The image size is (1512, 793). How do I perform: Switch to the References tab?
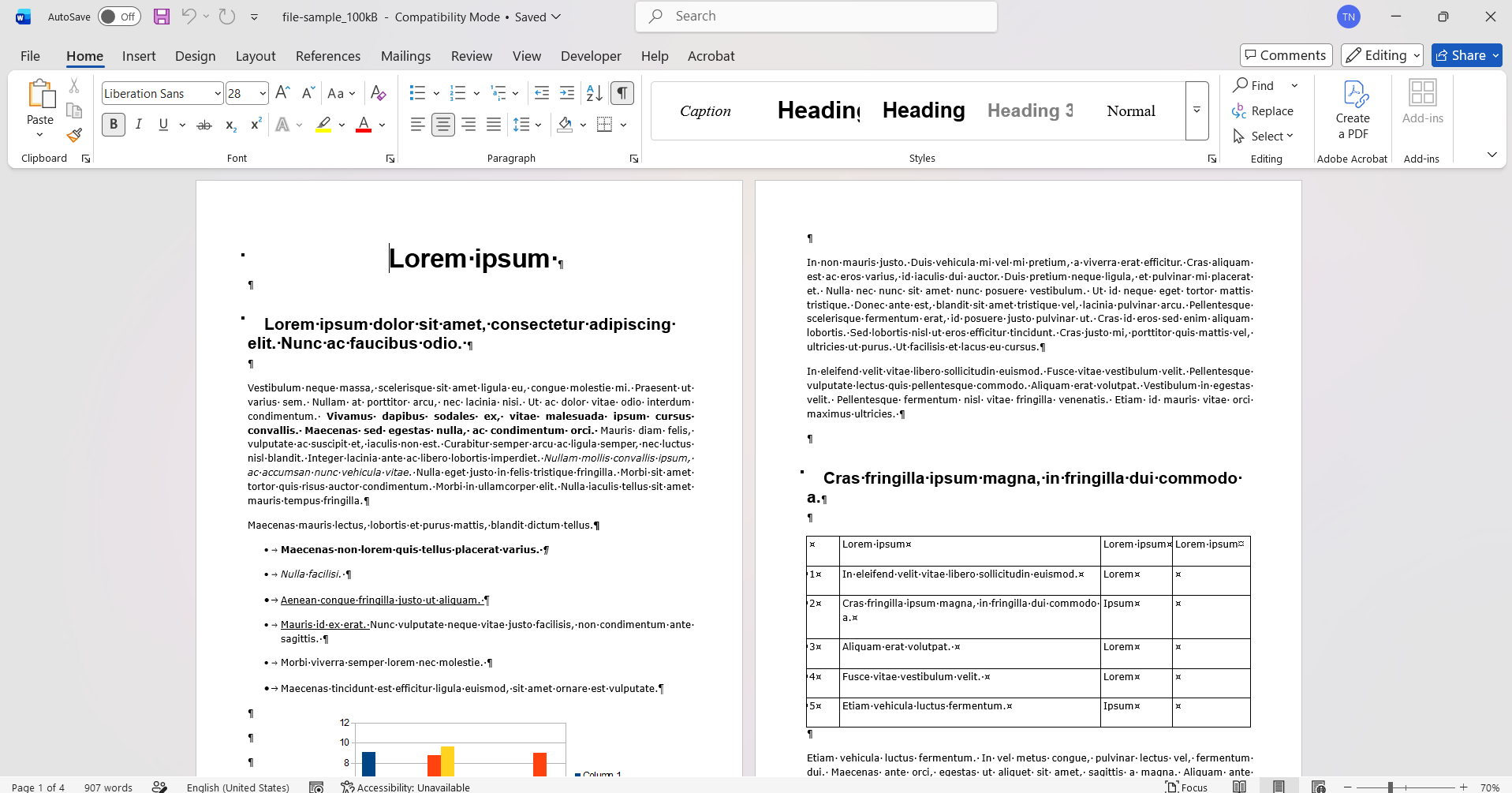coord(328,56)
